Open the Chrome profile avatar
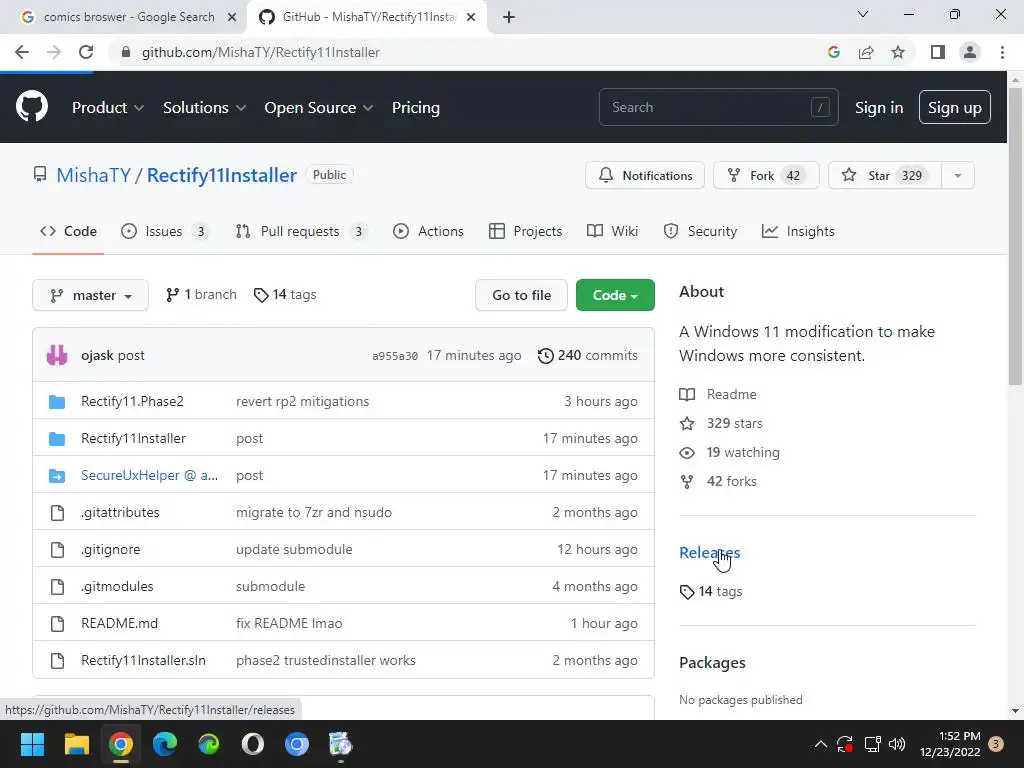This screenshot has width=1024, height=768. [x=970, y=52]
